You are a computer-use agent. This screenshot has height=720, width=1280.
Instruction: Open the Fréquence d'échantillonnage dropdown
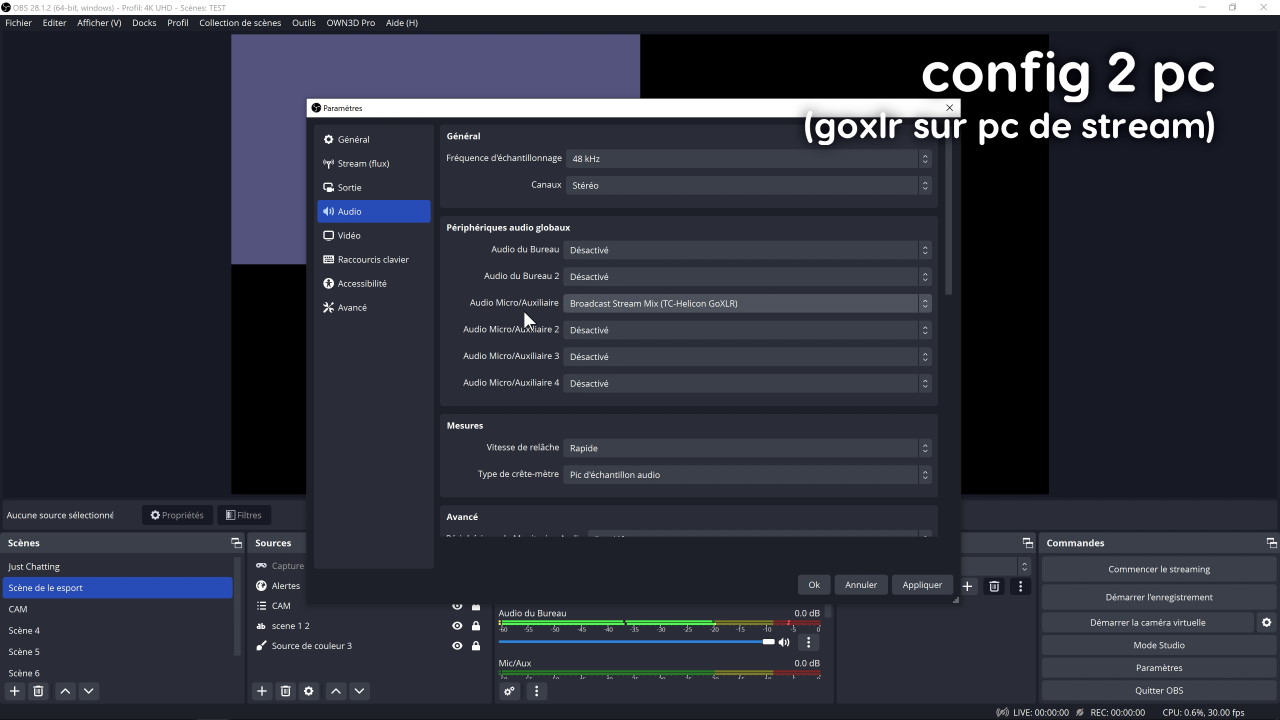(746, 158)
